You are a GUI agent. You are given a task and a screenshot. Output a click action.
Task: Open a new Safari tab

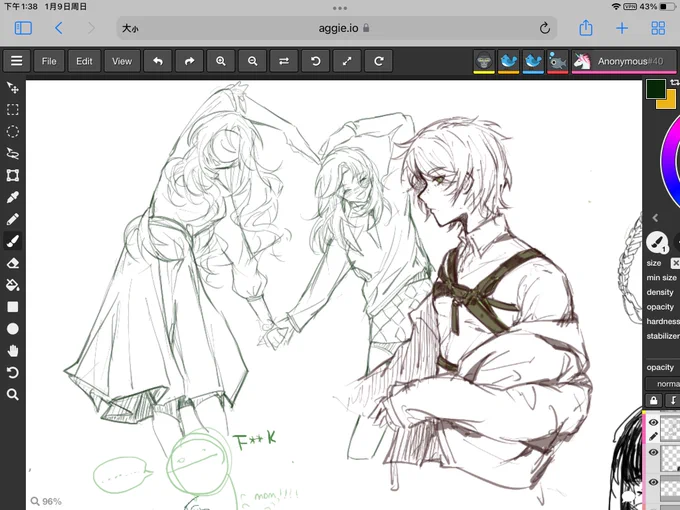coord(622,28)
